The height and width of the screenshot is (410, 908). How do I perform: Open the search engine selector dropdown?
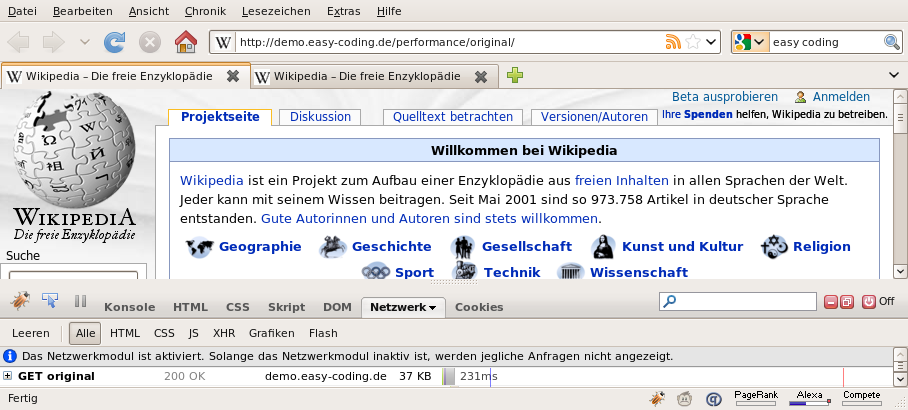coord(750,42)
